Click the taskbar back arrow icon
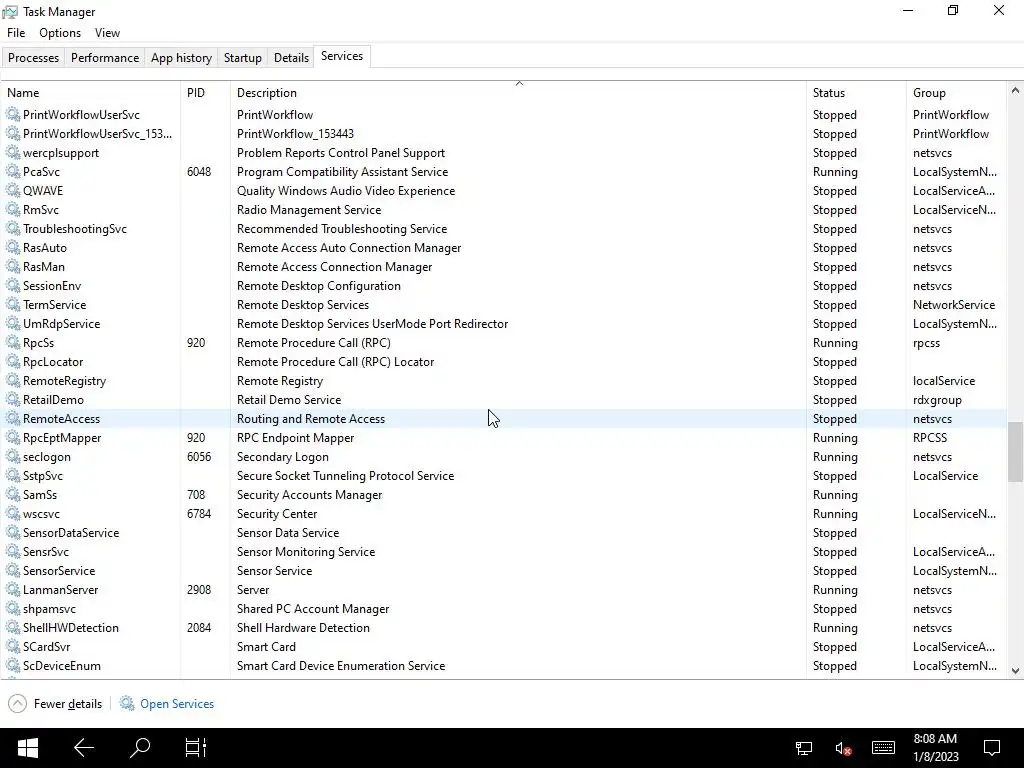The height and width of the screenshot is (768, 1024). 84,748
